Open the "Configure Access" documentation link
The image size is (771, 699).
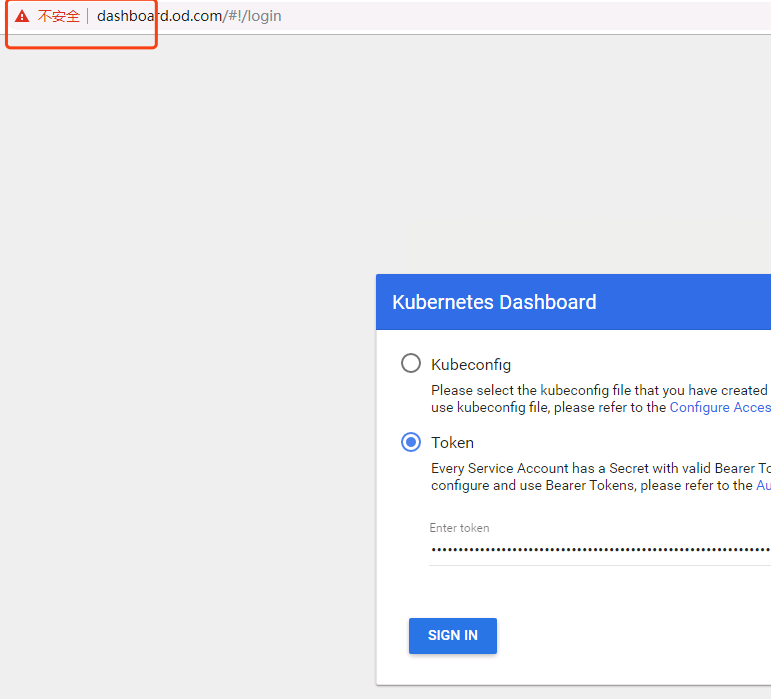tap(719, 407)
